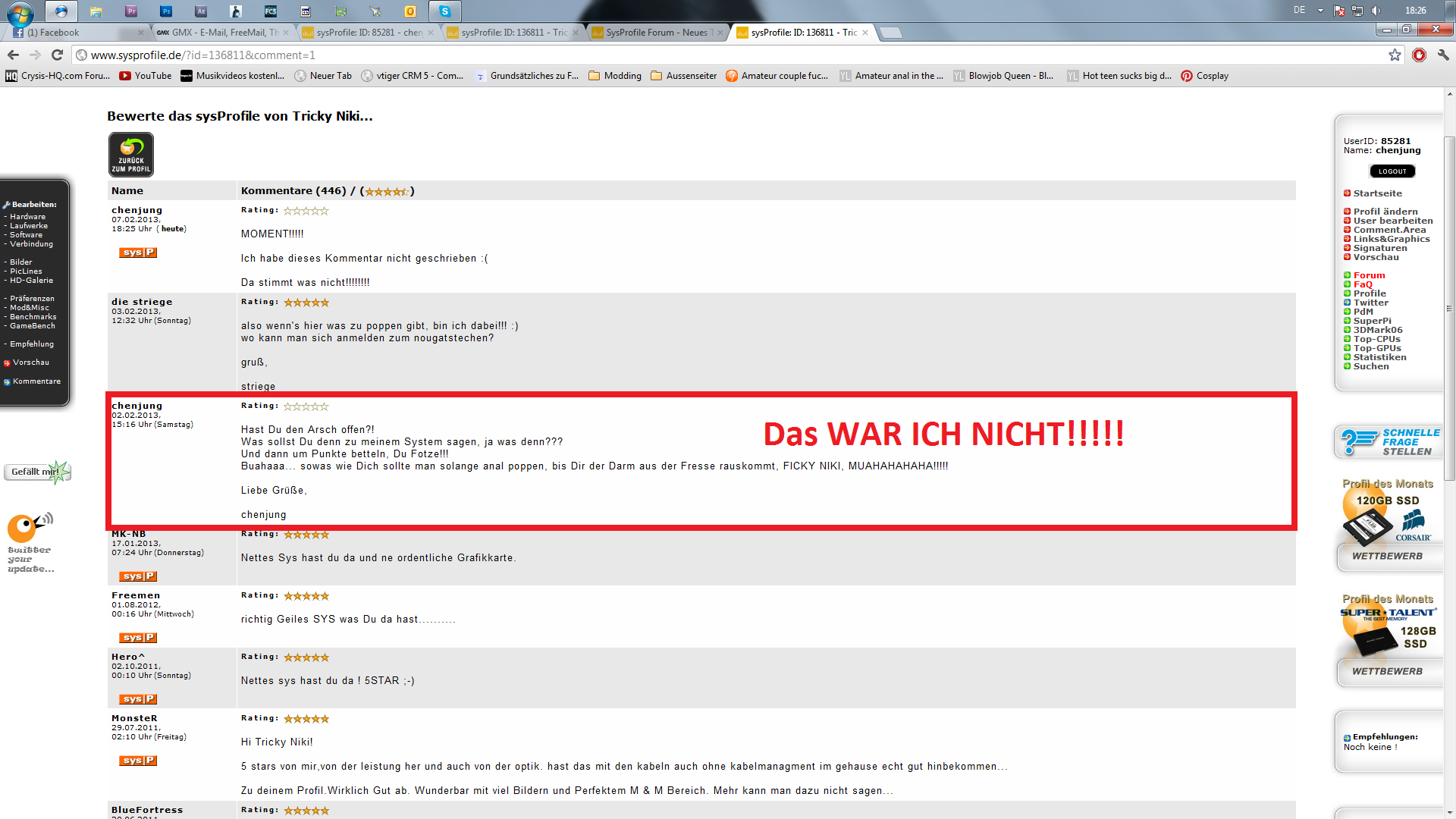
Task: Click the address bar URL field
Action: (728, 55)
